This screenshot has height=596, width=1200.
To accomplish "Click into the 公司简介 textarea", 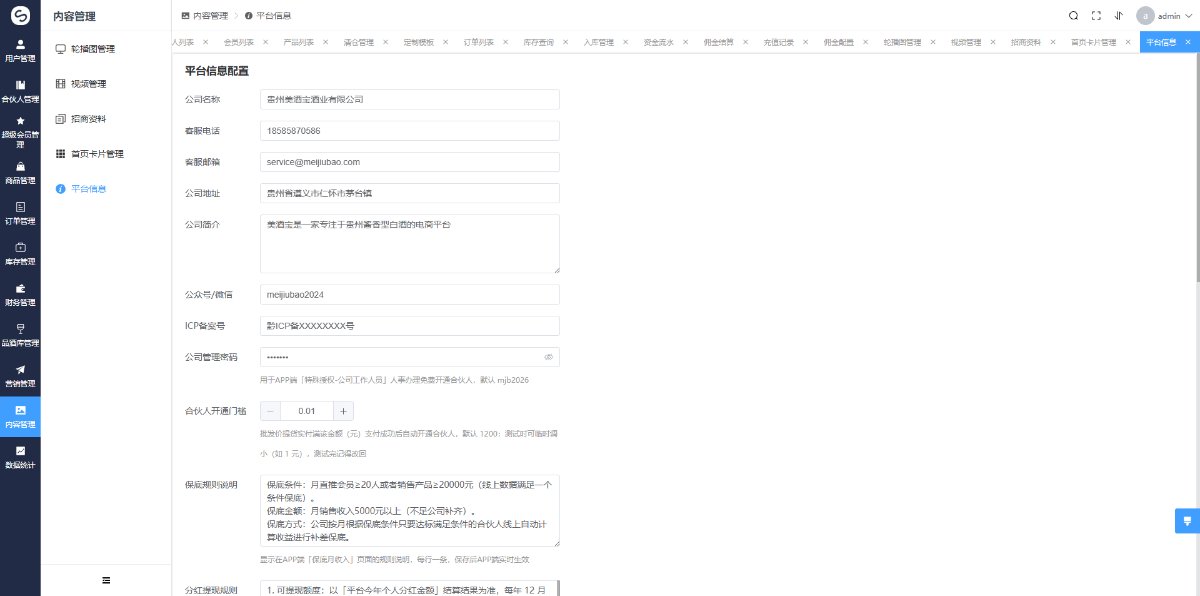I will click(409, 243).
